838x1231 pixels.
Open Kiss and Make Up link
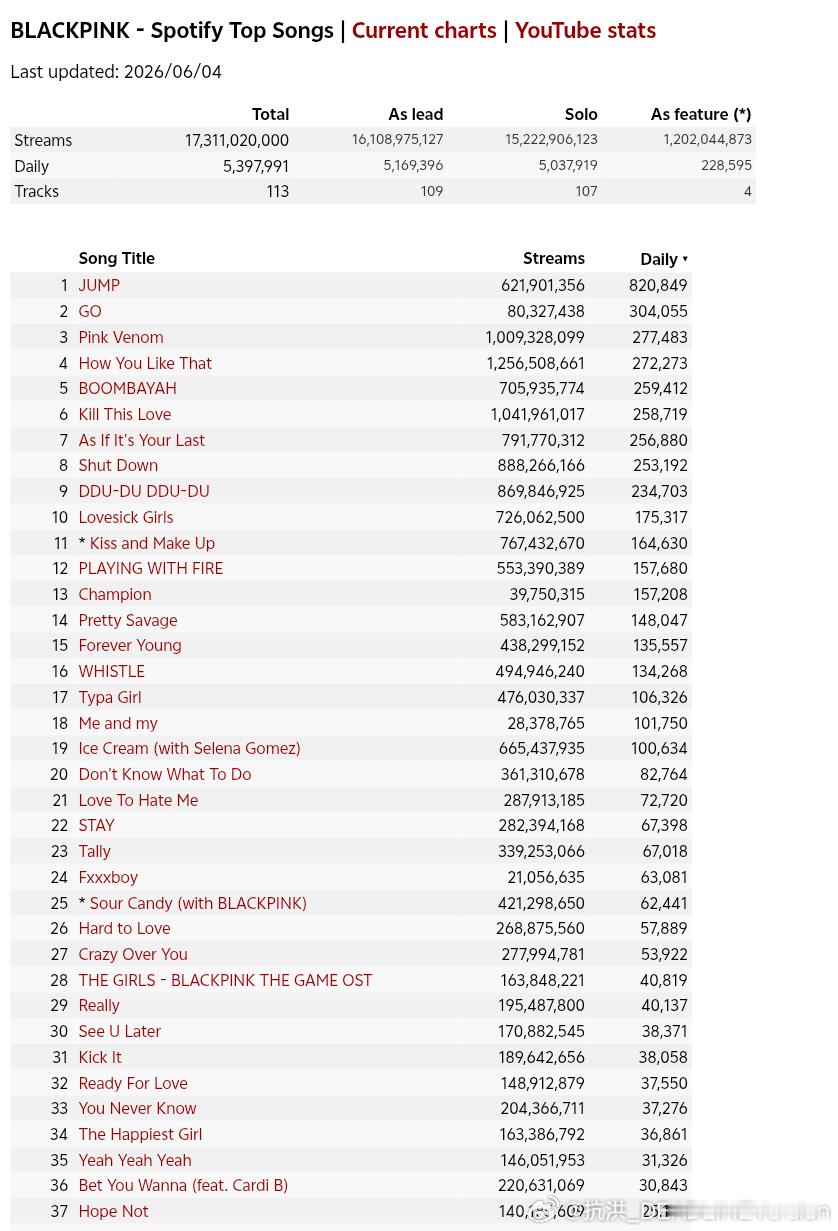152,543
